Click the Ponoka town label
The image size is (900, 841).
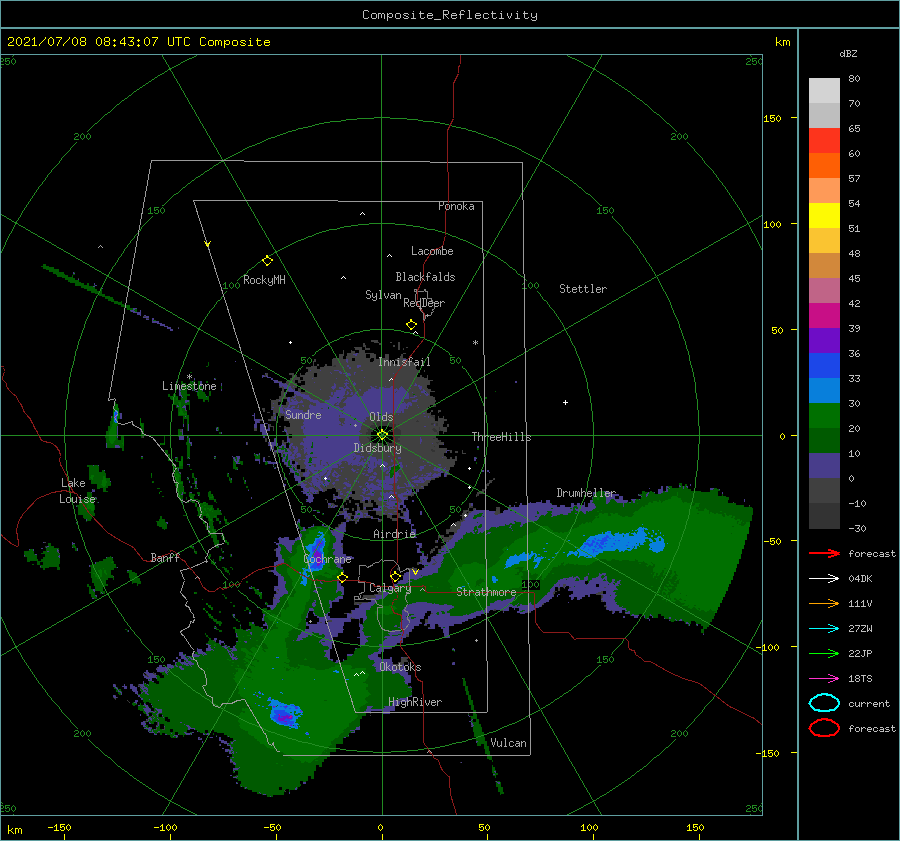(x=456, y=206)
